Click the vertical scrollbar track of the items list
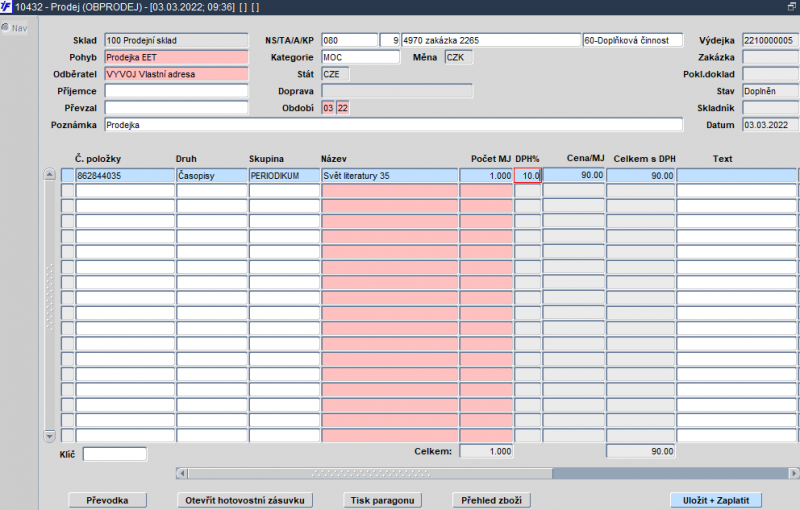800x510 pixels. [49, 306]
